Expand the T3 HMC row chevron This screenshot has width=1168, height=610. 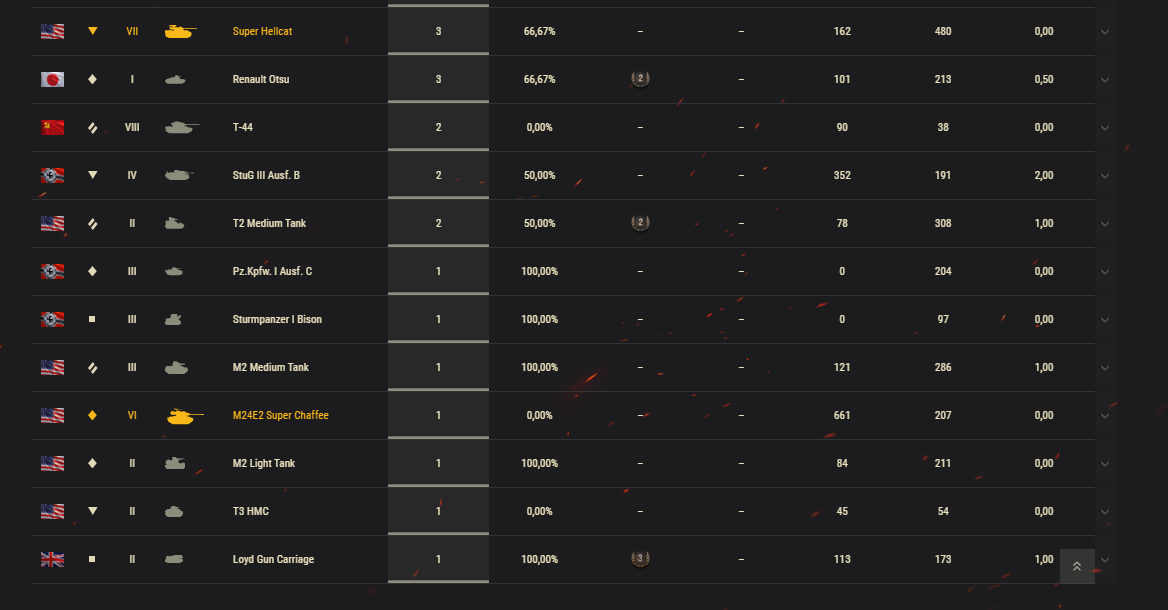tap(1105, 512)
